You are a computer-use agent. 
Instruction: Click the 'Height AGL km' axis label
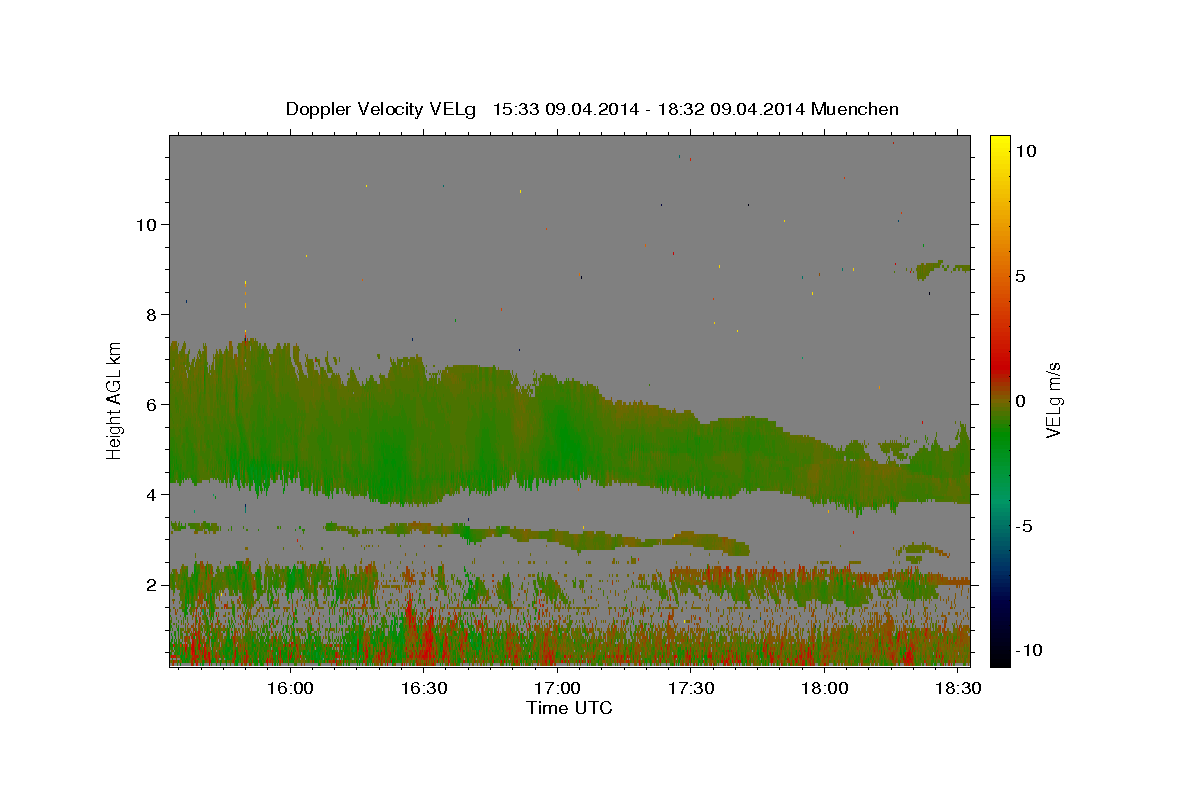click(x=115, y=400)
